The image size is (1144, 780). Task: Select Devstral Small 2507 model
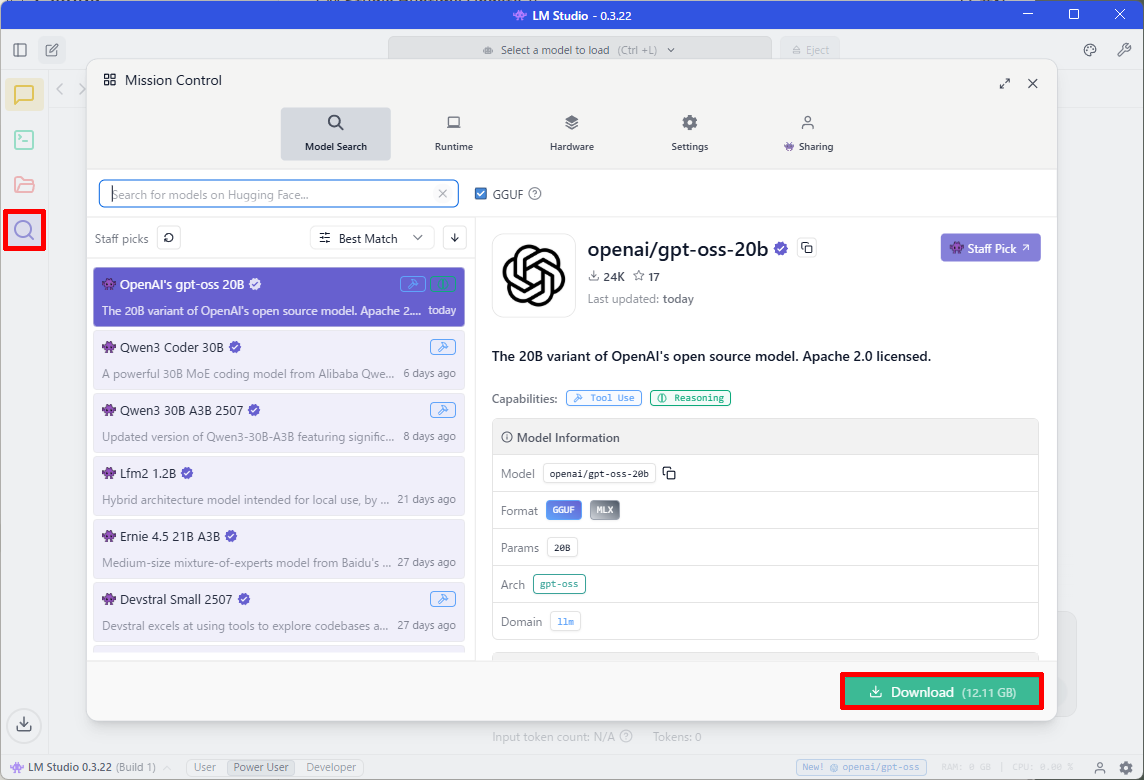click(x=279, y=611)
